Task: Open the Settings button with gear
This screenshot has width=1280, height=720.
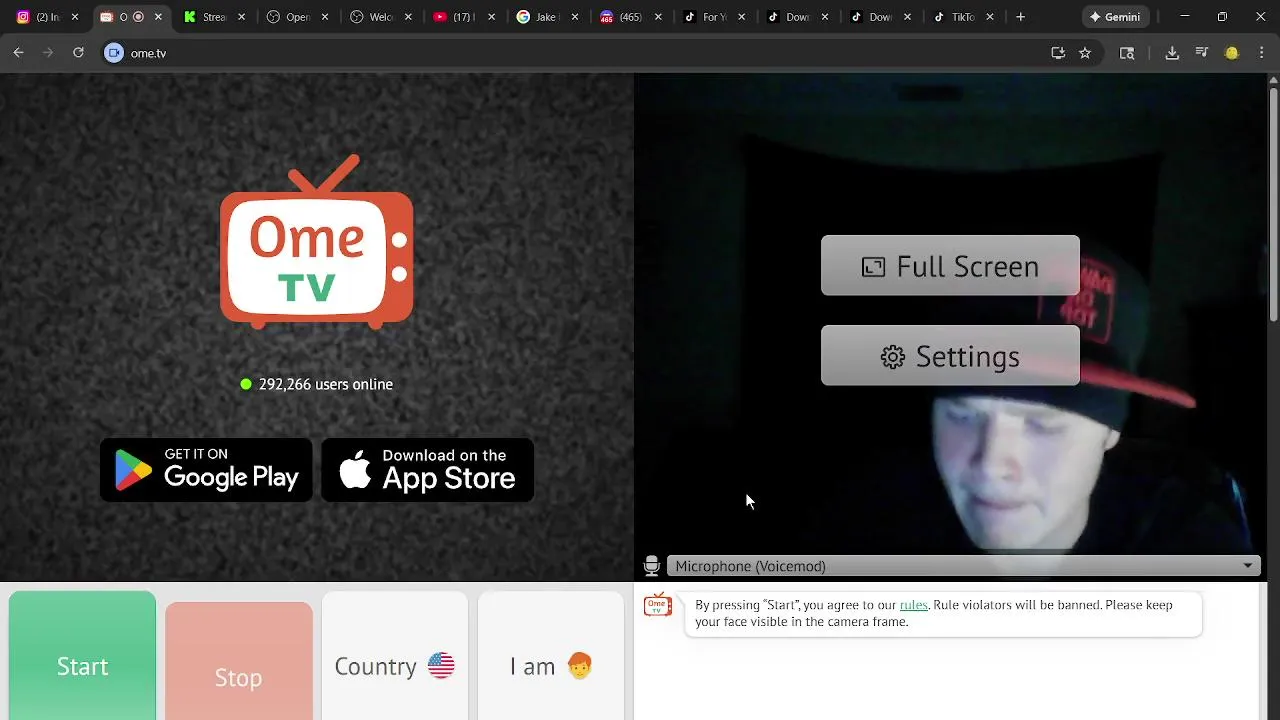Action: coord(950,356)
